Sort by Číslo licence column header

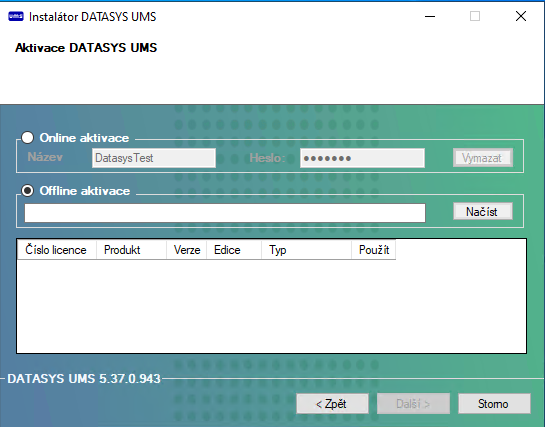pyautogui.click(x=56, y=250)
